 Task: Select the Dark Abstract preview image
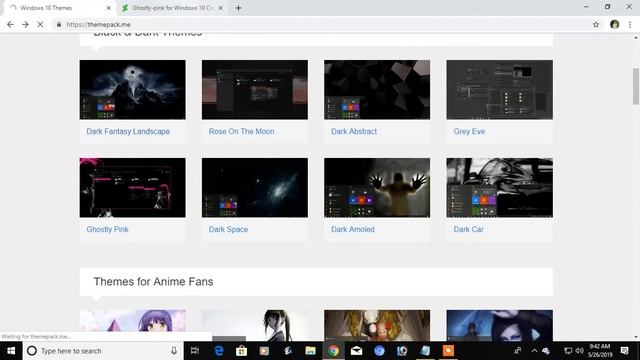(377, 90)
